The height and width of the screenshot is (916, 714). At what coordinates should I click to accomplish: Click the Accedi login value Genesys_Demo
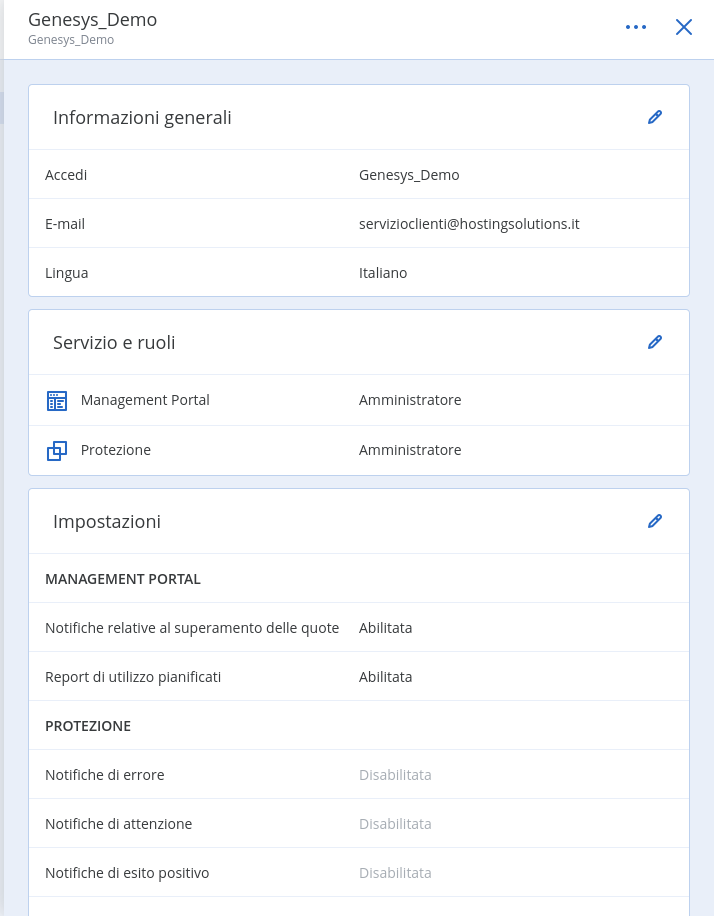coord(409,175)
